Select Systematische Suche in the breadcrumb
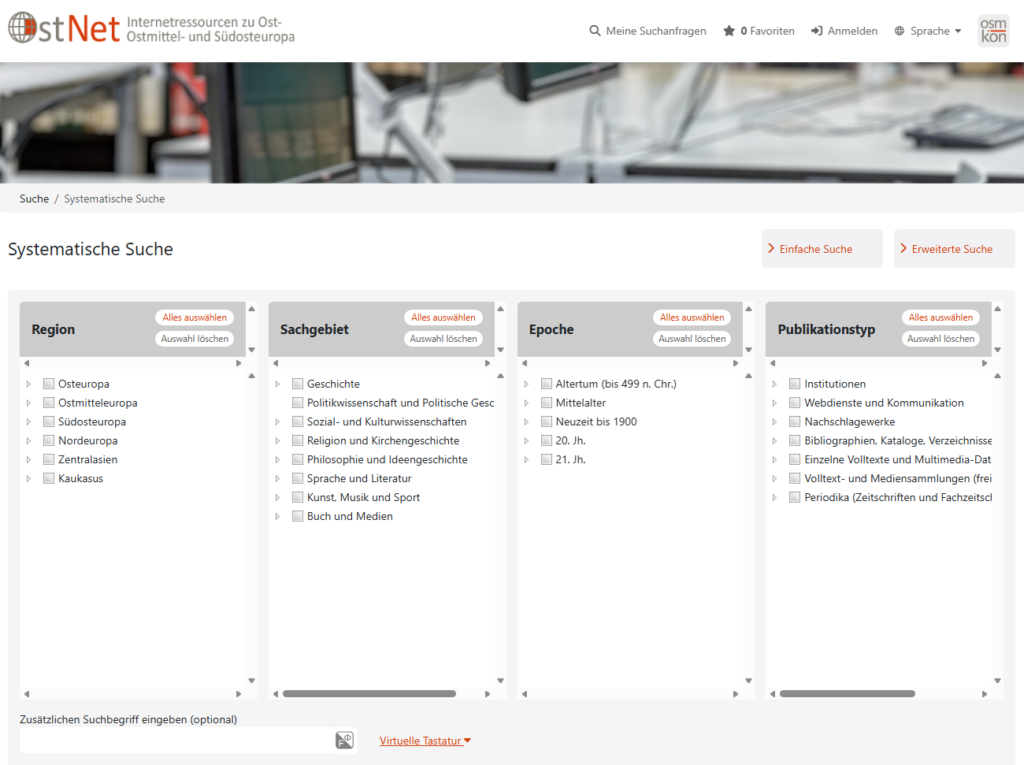The width and height of the screenshot is (1024, 765). coord(116,199)
